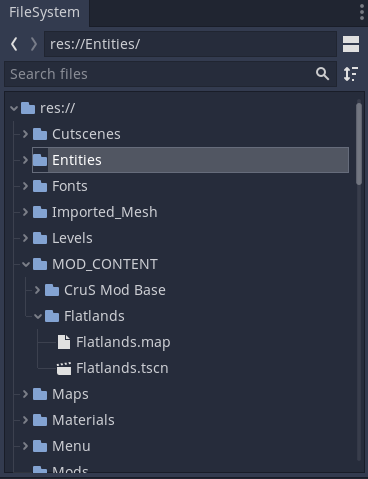The height and width of the screenshot is (479, 368).
Task: Select the Fonts folder name
Action: (x=70, y=186)
